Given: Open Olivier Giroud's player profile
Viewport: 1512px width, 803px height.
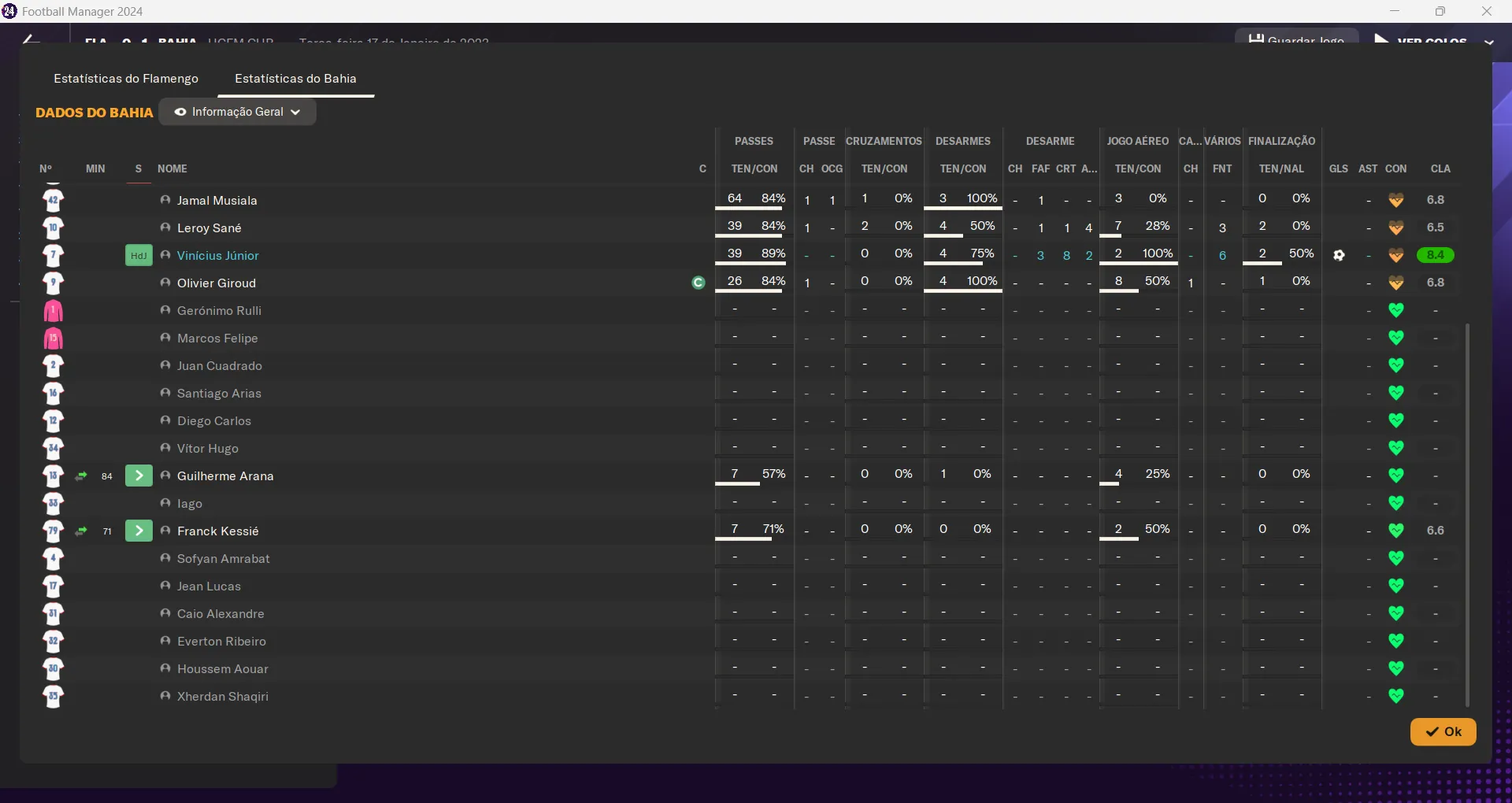Looking at the screenshot, I should click(217, 283).
